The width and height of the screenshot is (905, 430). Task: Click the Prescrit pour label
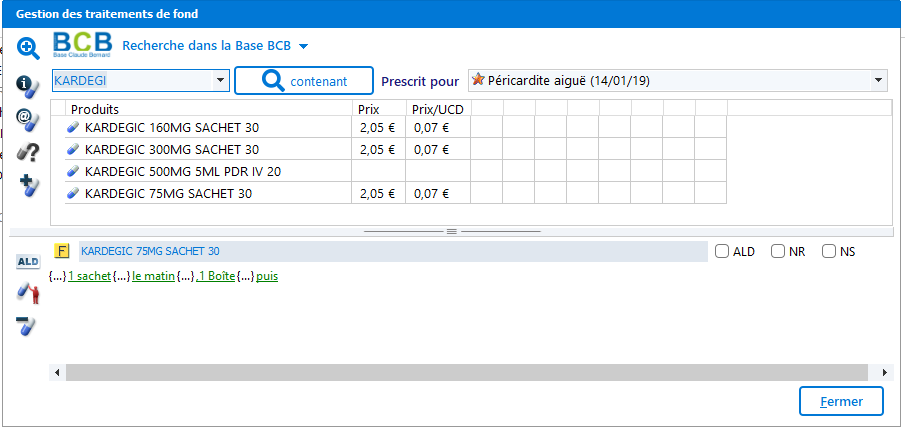click(x=420, y=81)
